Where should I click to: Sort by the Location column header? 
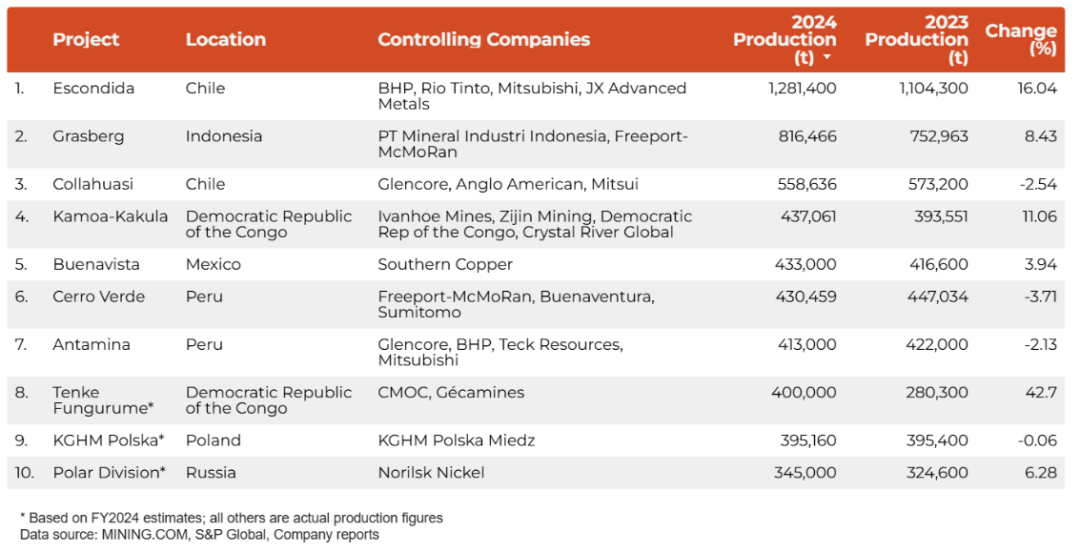tap(225, 40)
